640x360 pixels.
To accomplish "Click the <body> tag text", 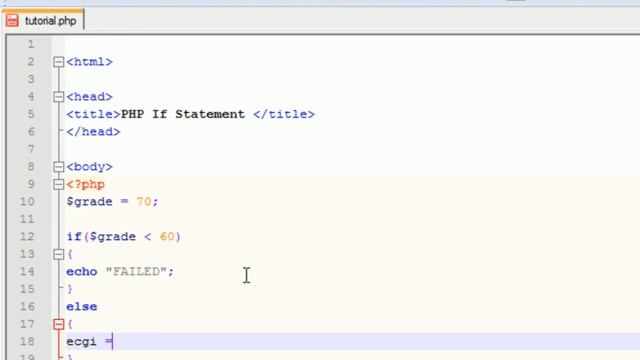I will tap(89, 167).
